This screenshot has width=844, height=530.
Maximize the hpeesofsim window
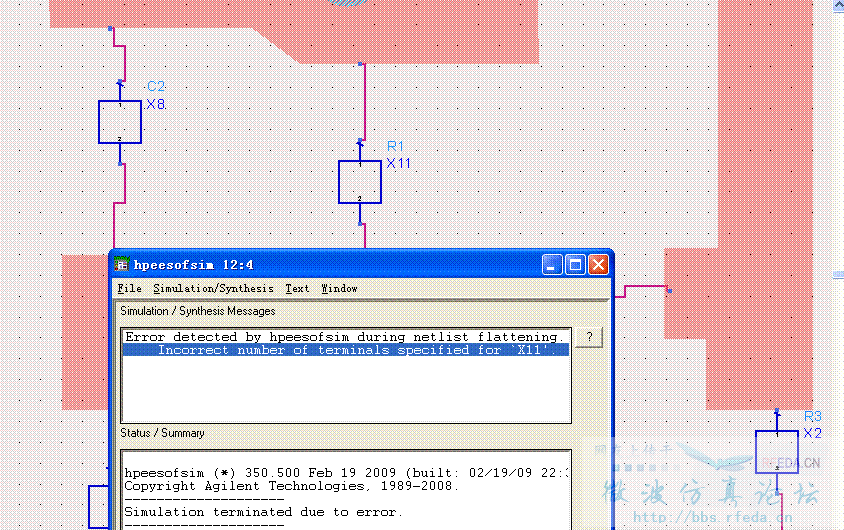[x=575, y=265]
